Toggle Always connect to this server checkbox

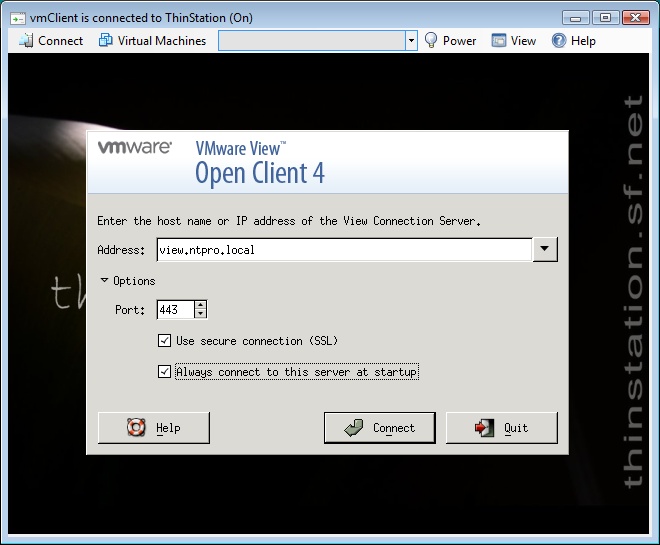pos(164,372)
